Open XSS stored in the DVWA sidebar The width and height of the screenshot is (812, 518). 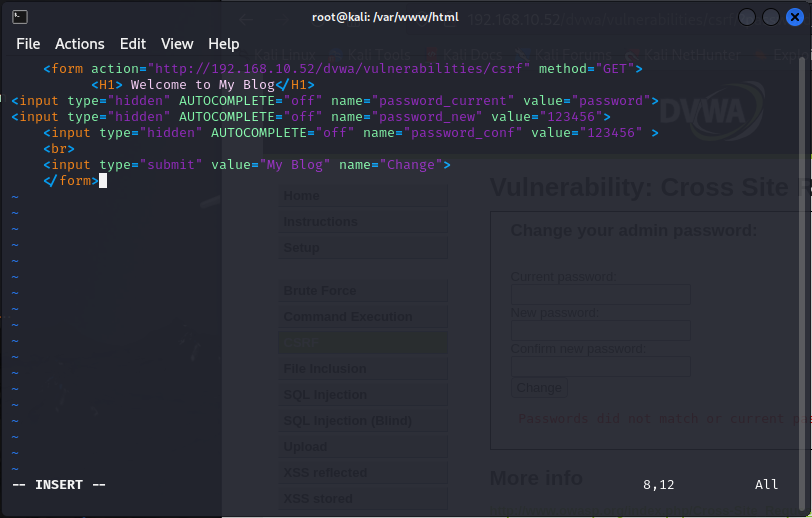(363, 498)
